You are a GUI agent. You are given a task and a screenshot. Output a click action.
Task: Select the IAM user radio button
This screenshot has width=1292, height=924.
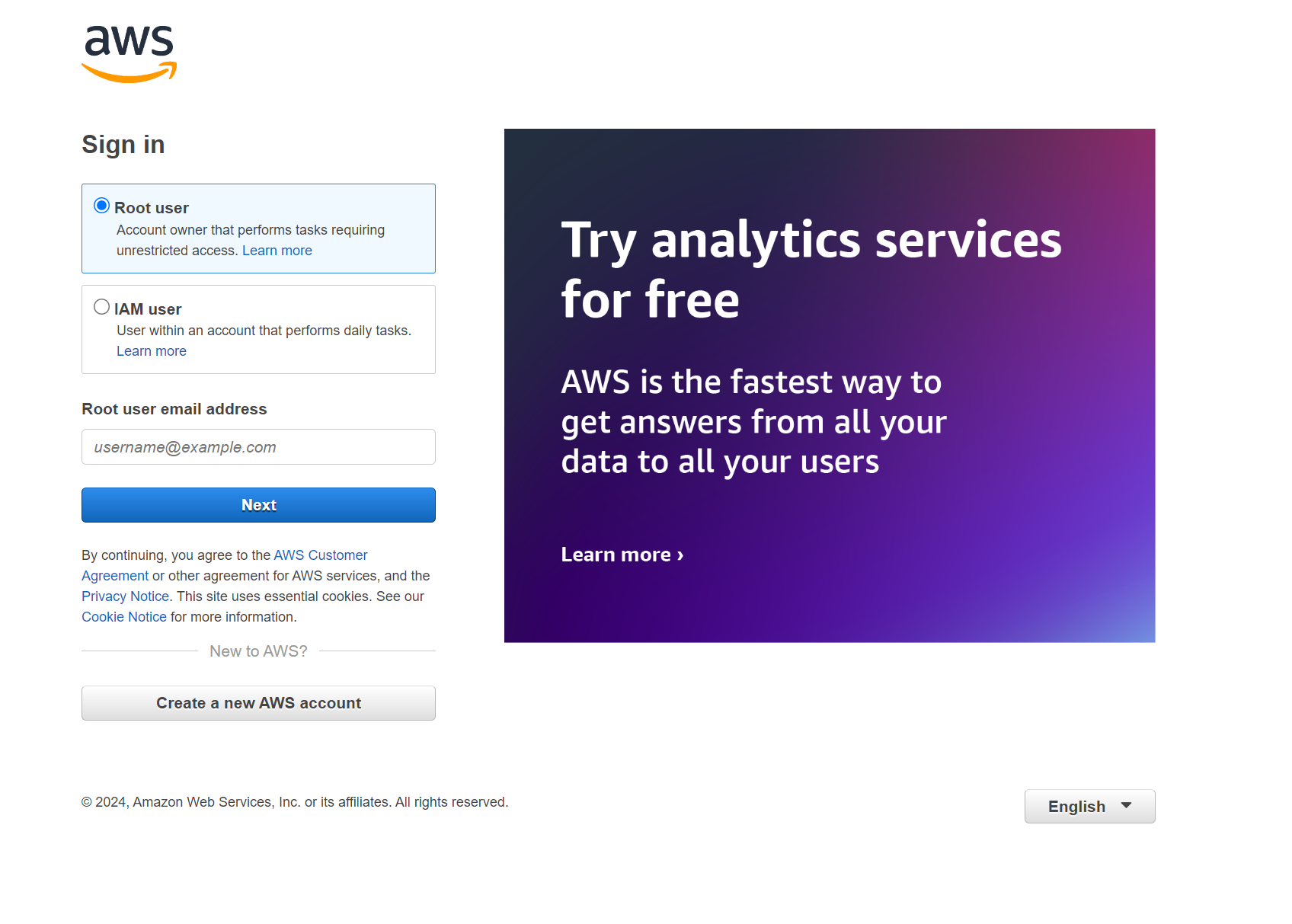tap(101, 307)
